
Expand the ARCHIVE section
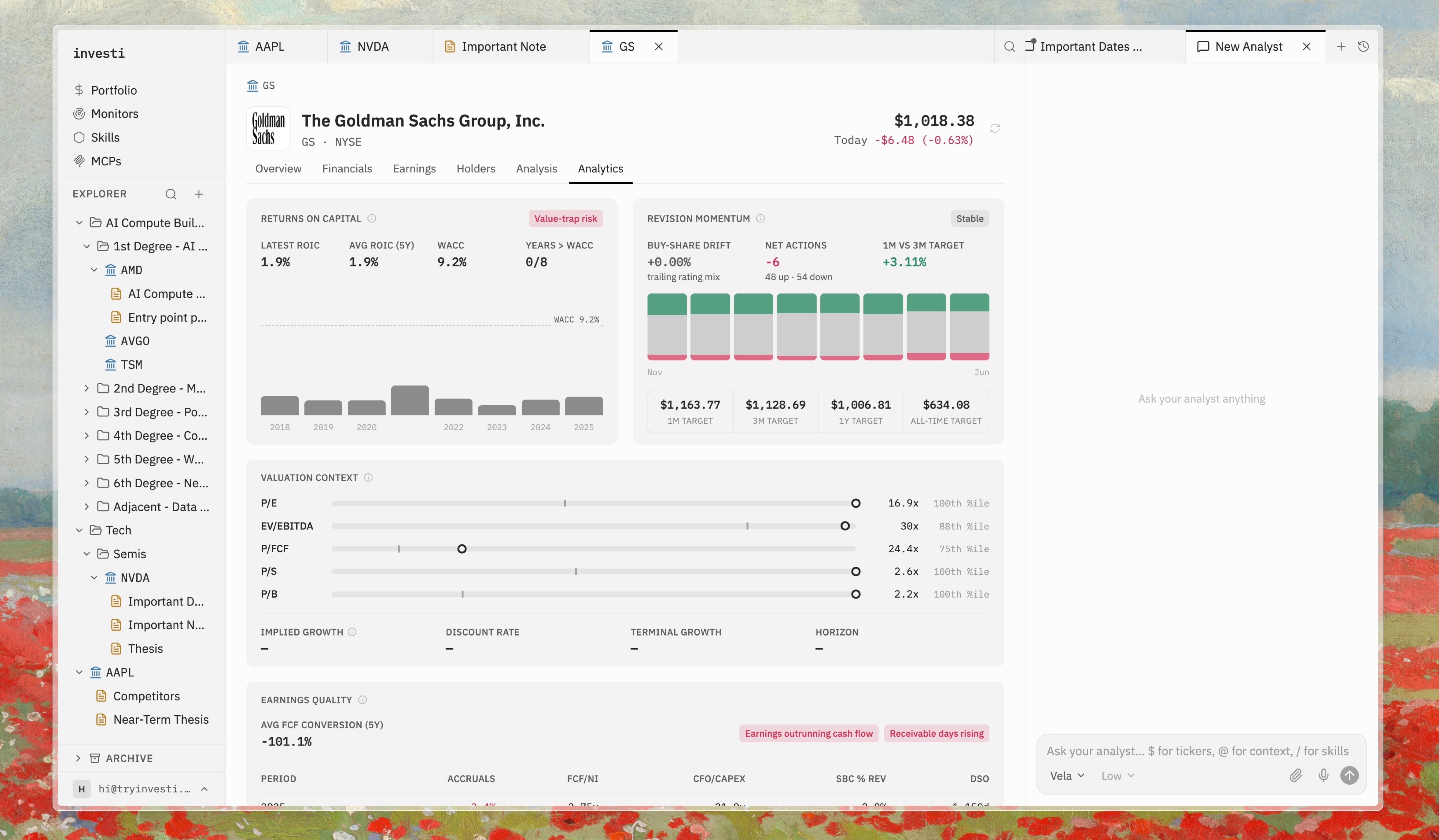(78, 758)
